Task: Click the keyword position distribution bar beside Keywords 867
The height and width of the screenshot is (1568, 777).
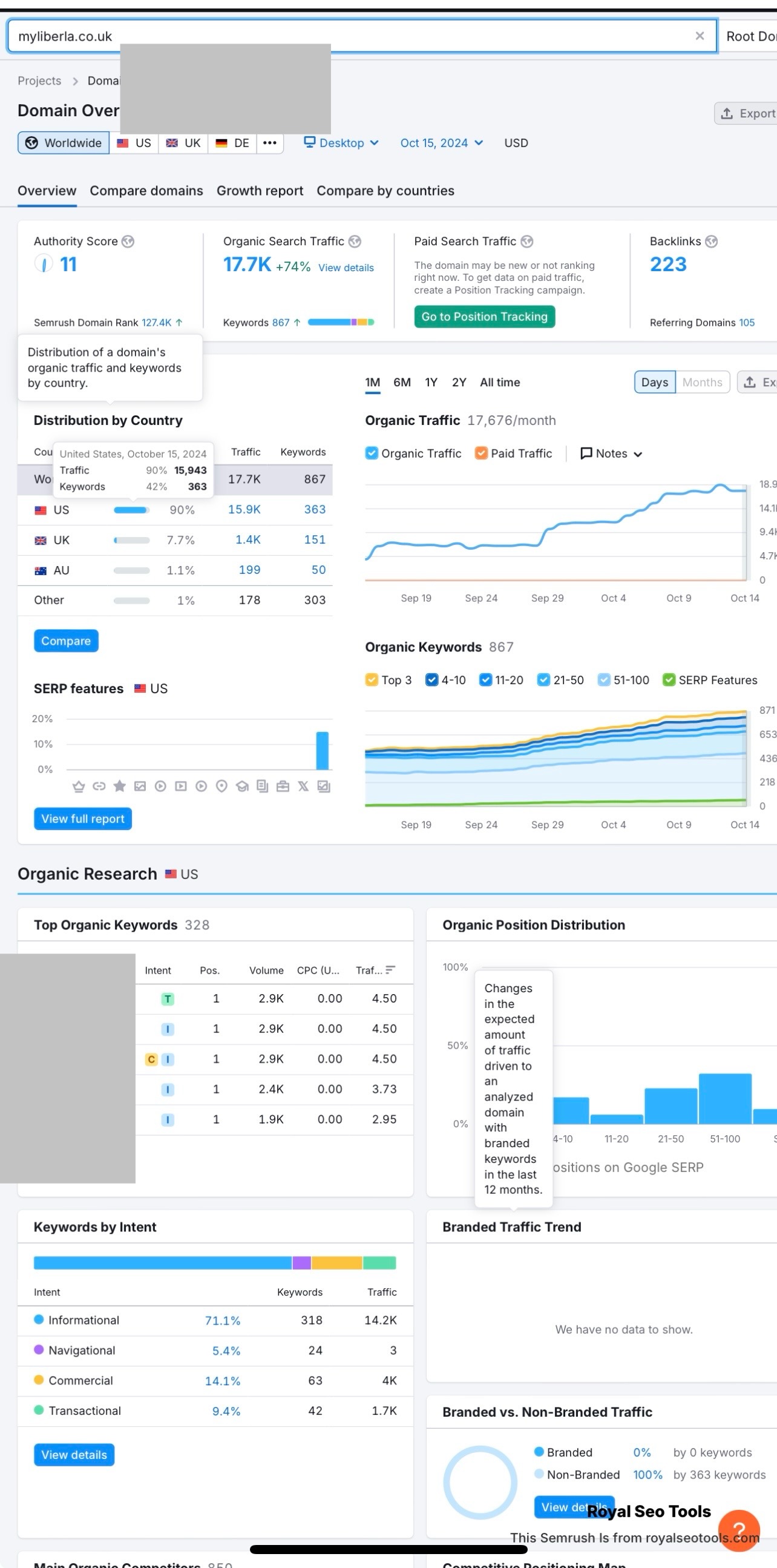Action: (341, 322)
